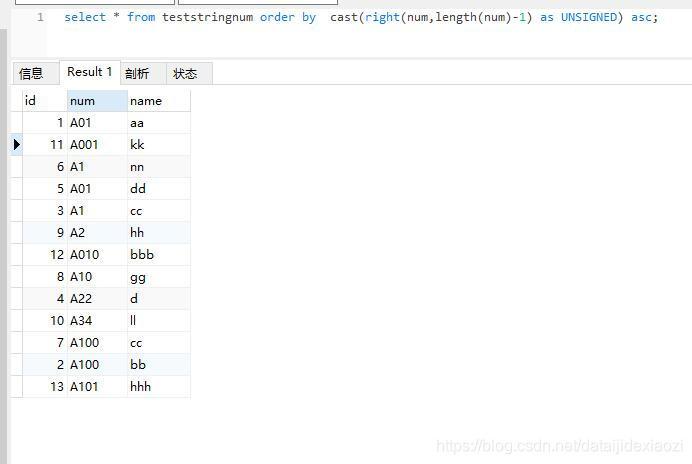Click the 'teststringnum' table name in query
The image size is (692, 464).
click(207, 17)
